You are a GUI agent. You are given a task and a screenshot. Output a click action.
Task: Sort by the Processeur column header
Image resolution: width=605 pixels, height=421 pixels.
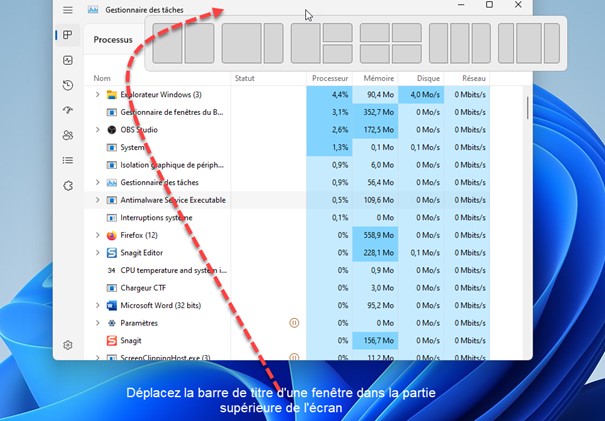pyautogui.click(x=330, y=78)
